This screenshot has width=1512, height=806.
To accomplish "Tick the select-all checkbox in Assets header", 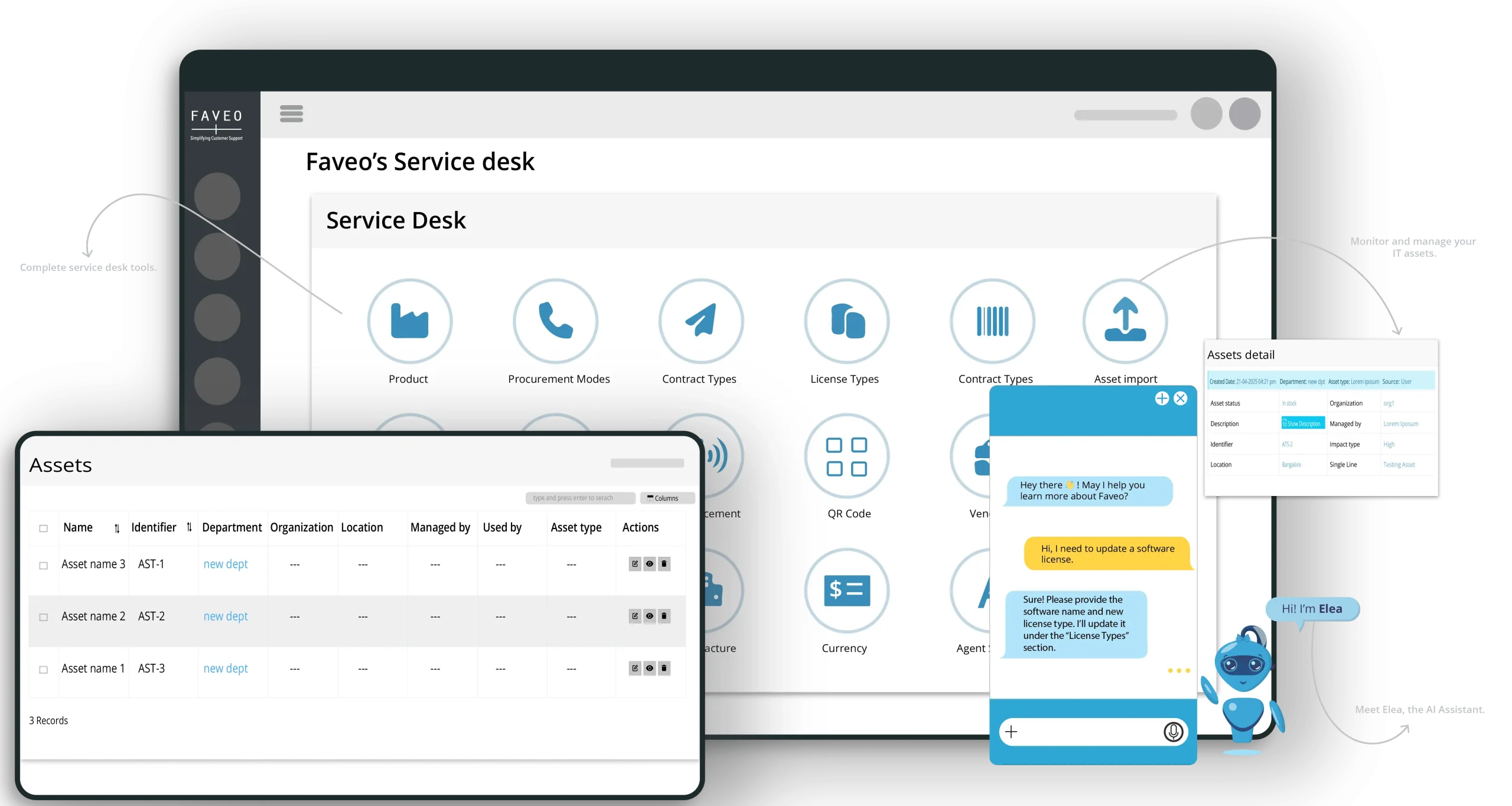I will pos(43,528).
